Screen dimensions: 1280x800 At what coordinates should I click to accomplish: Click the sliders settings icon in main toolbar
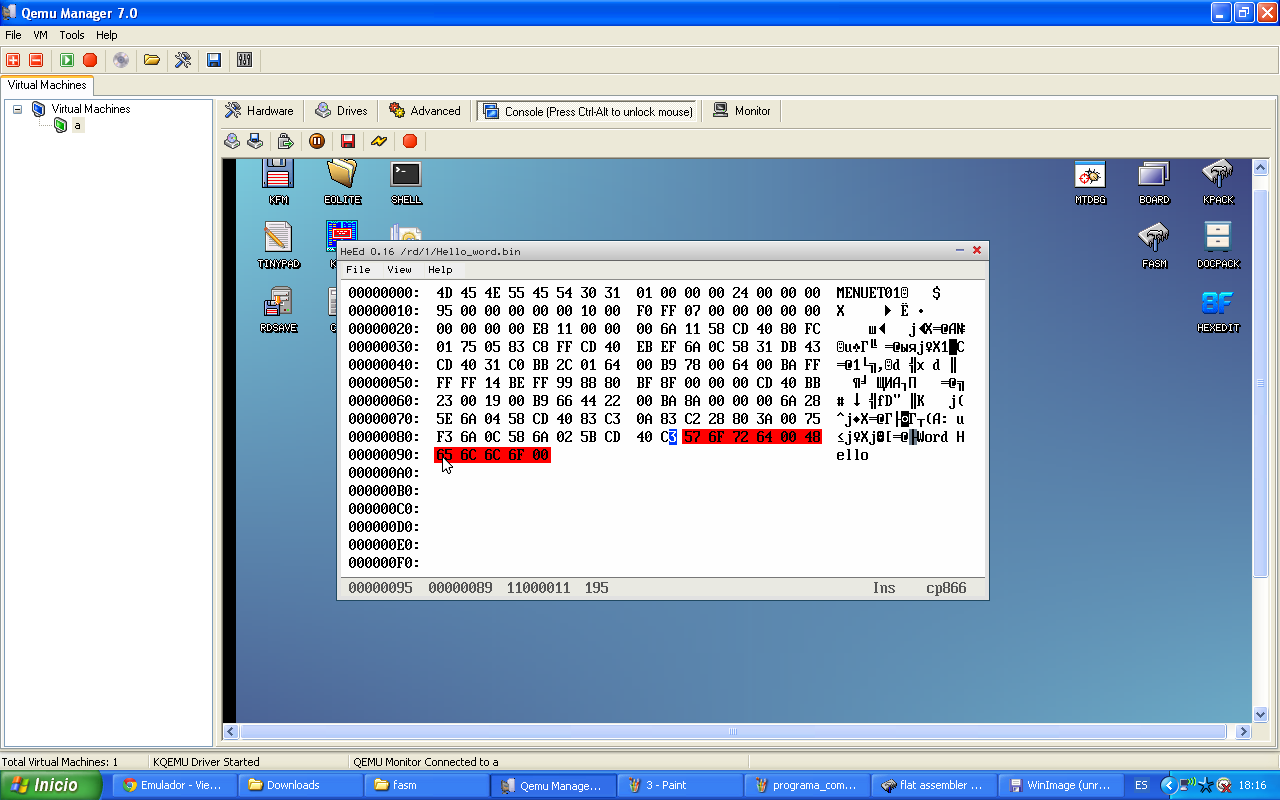pos(245,60)
